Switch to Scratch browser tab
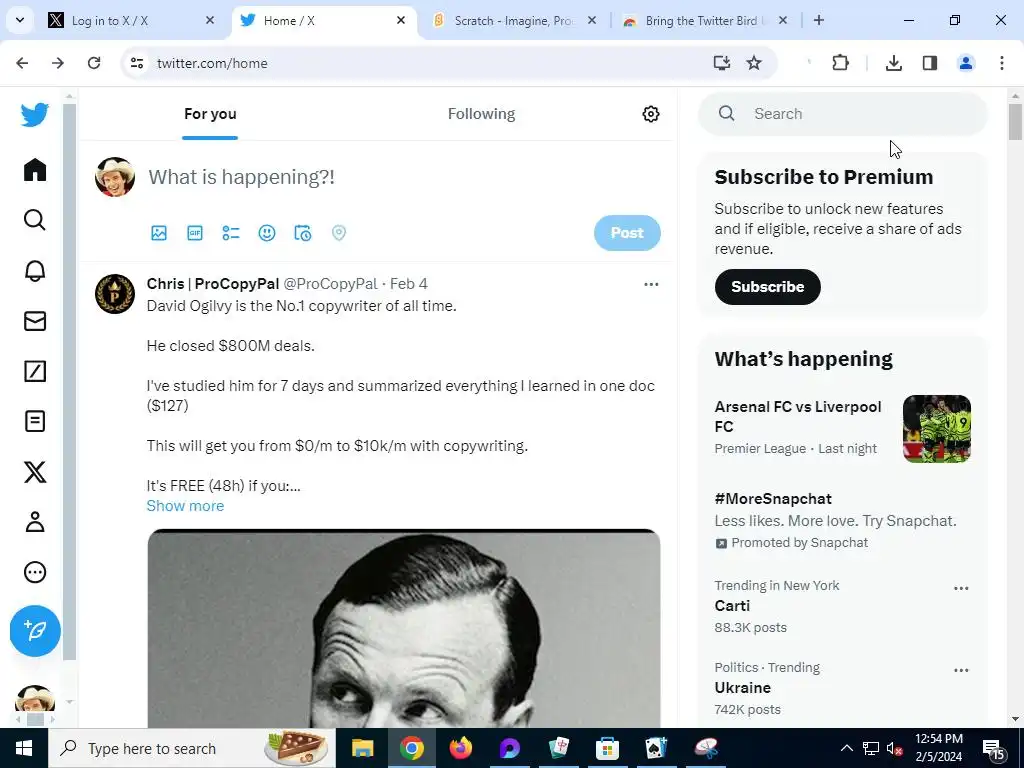 click(x=515, y=20)
